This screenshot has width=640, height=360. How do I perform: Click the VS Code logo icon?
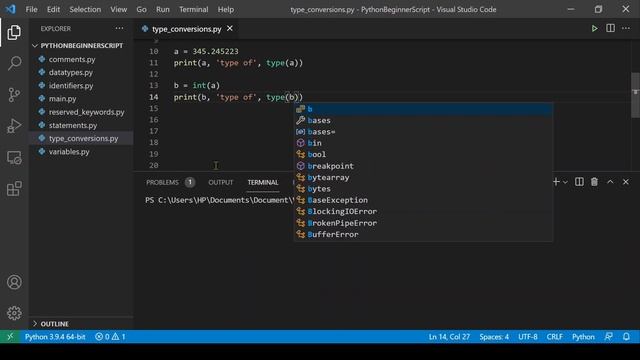11,9
